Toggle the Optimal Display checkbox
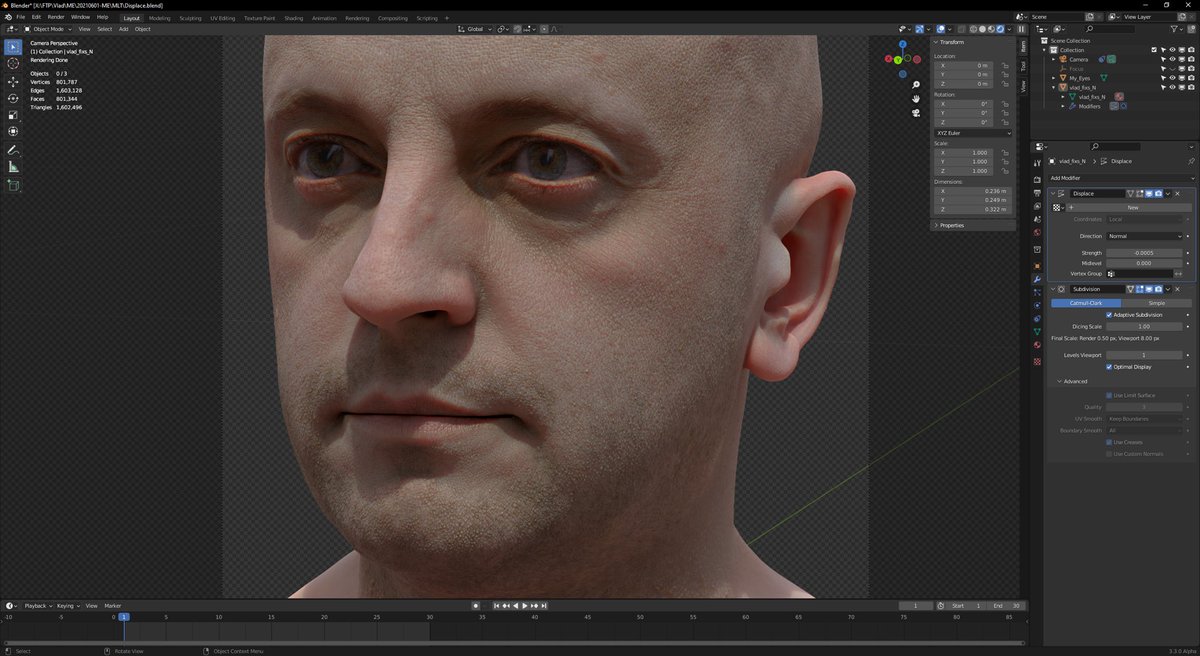Image resolution: width=1200 pixels, height=656 pixels. tap(1109, 367)
